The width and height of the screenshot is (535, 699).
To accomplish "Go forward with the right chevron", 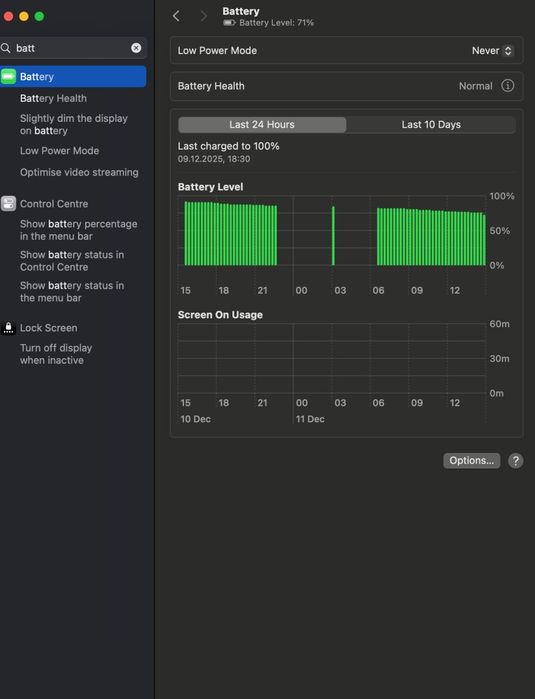I will click(x=204, y=16).
